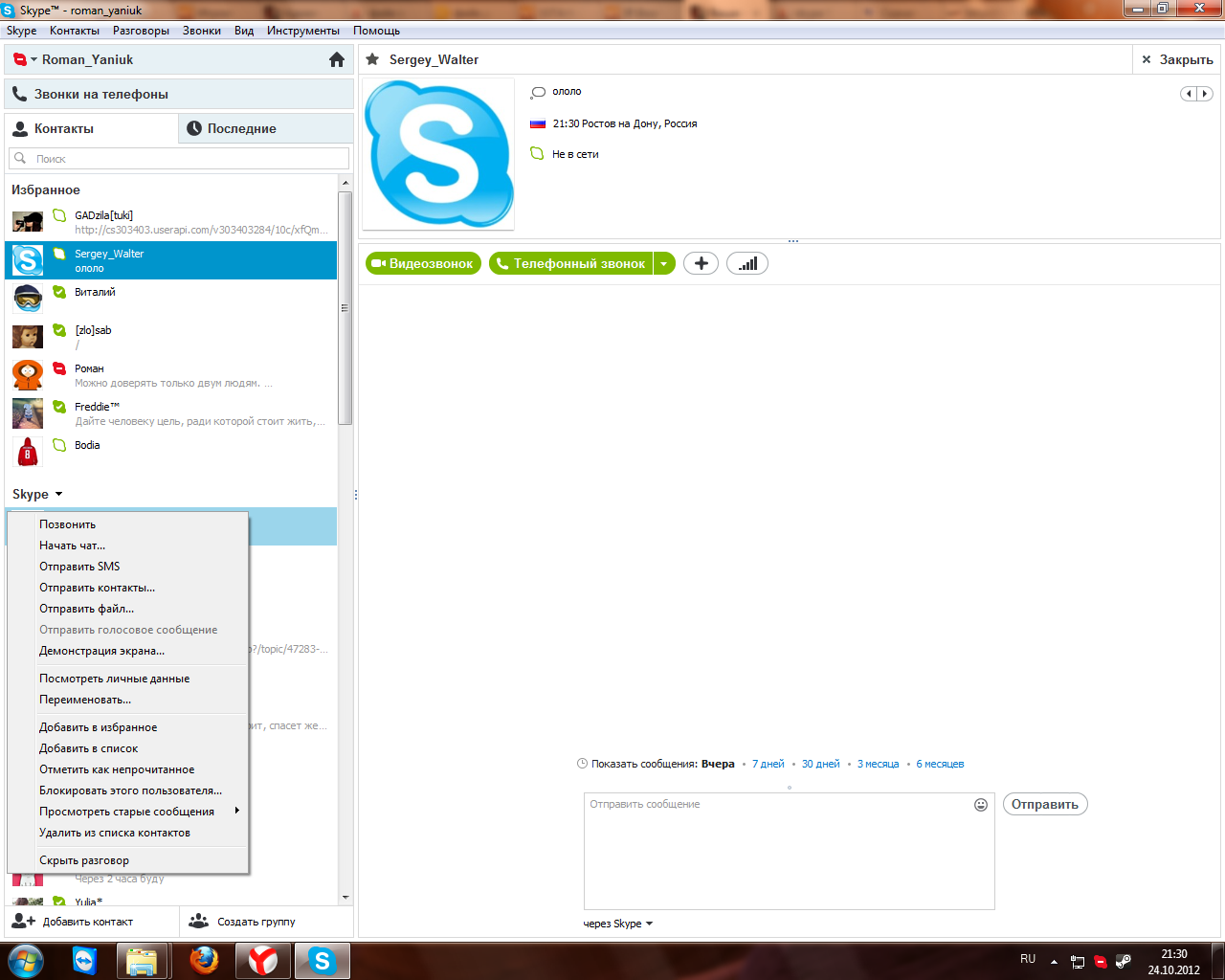Choose Позвонить in context menu
This screenshot has width=1225, height=980.
click(x=128, y=524)
